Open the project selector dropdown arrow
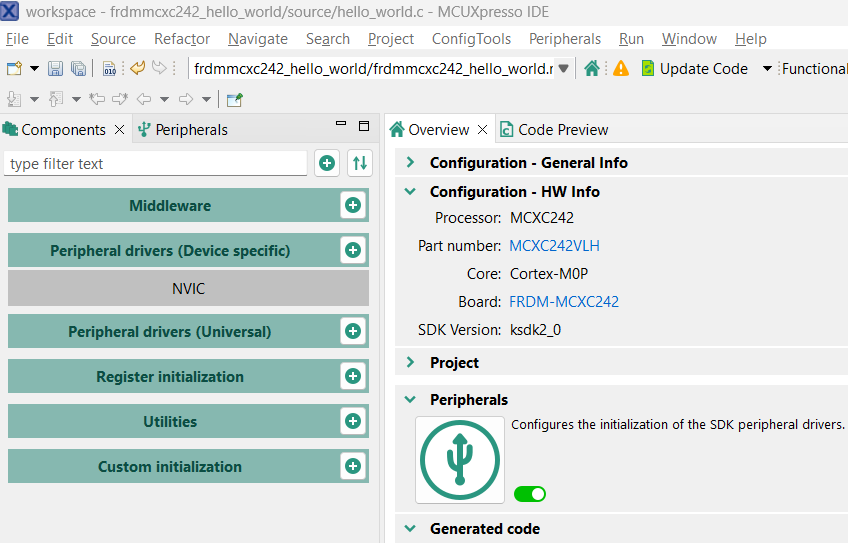This screenshot has width=848, height=543. [563, 69]
